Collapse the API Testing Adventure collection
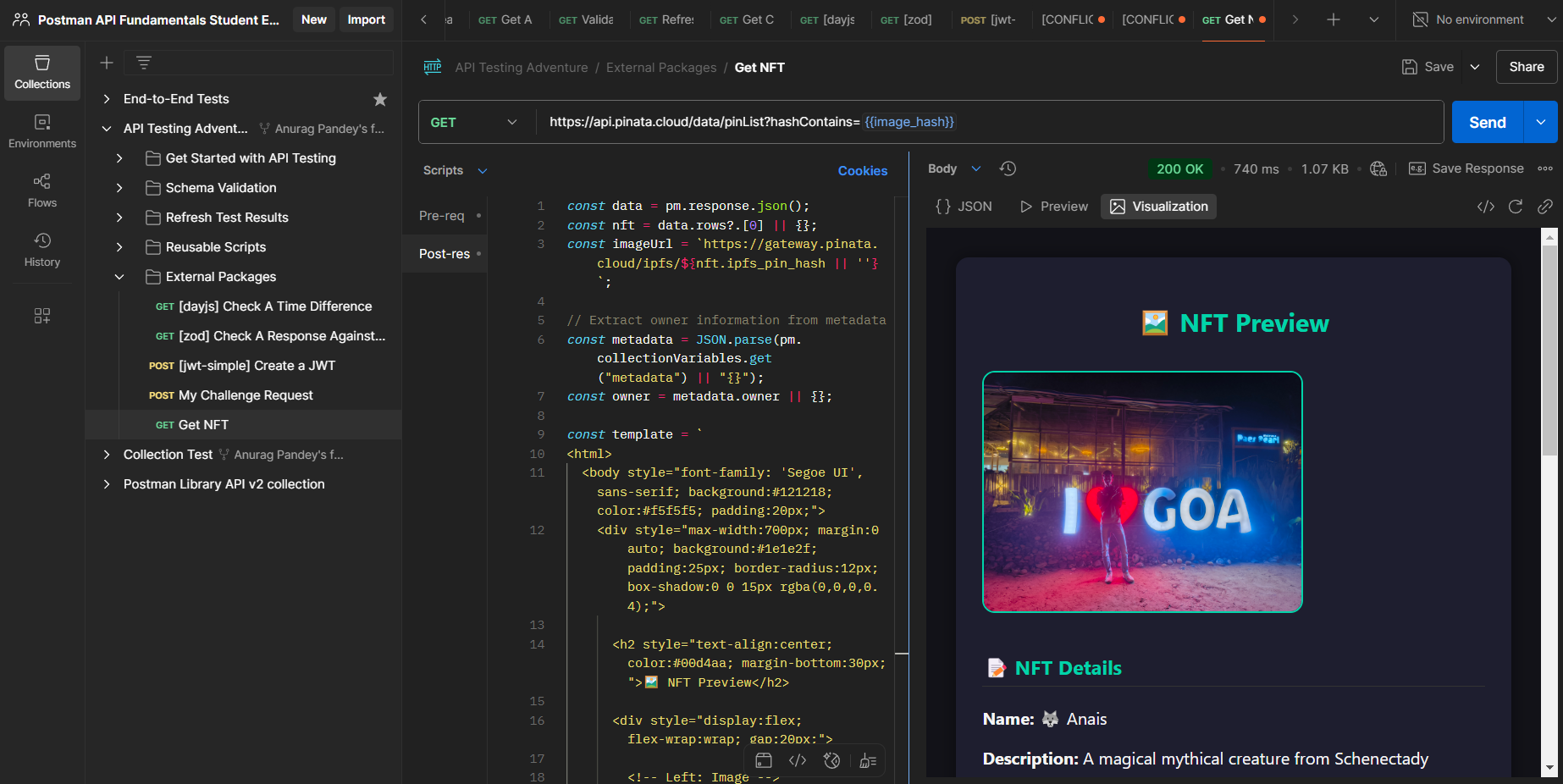 point(107,129)
